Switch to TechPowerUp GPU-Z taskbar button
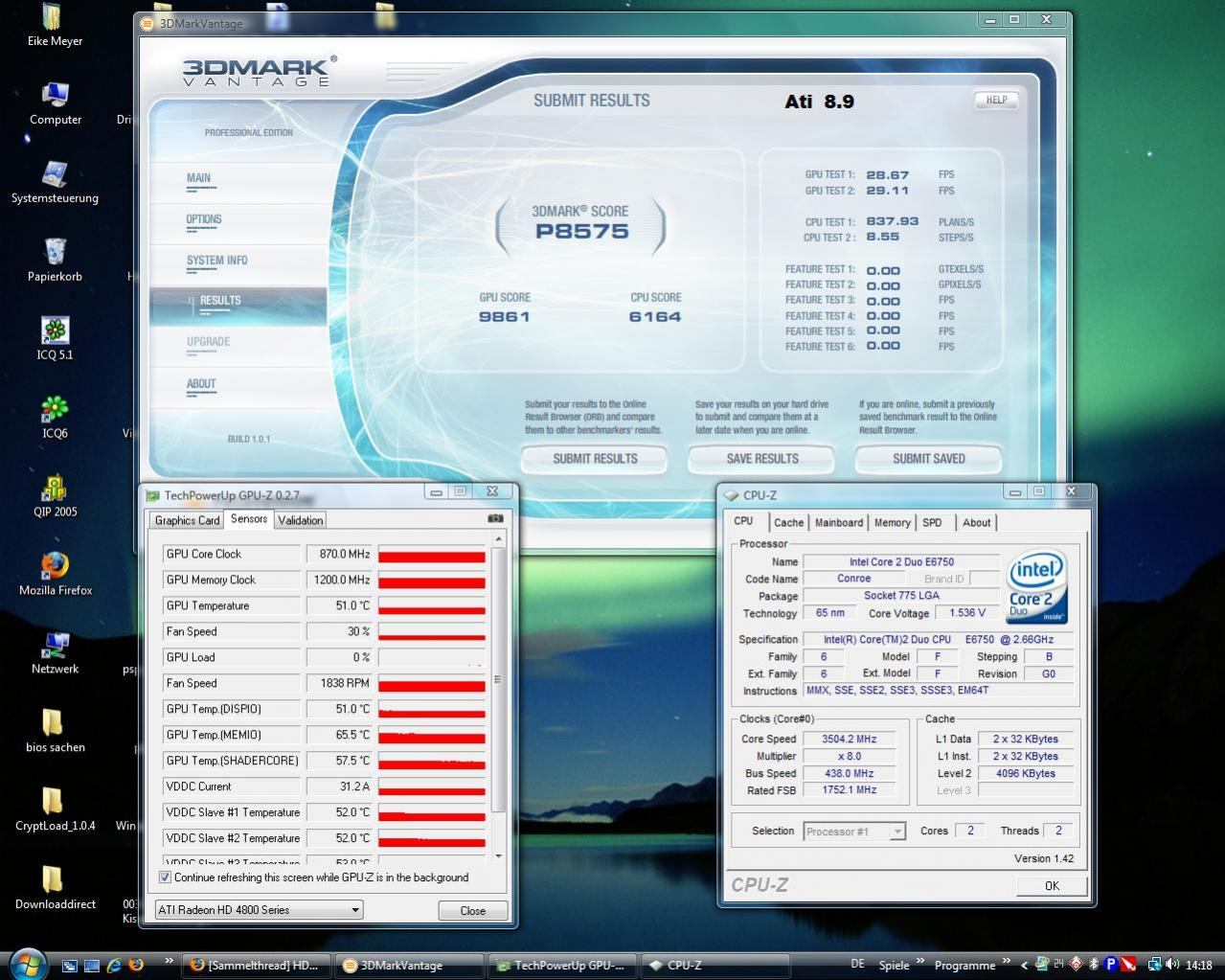Screen dimensions: 1225x980 click(562, 965)
